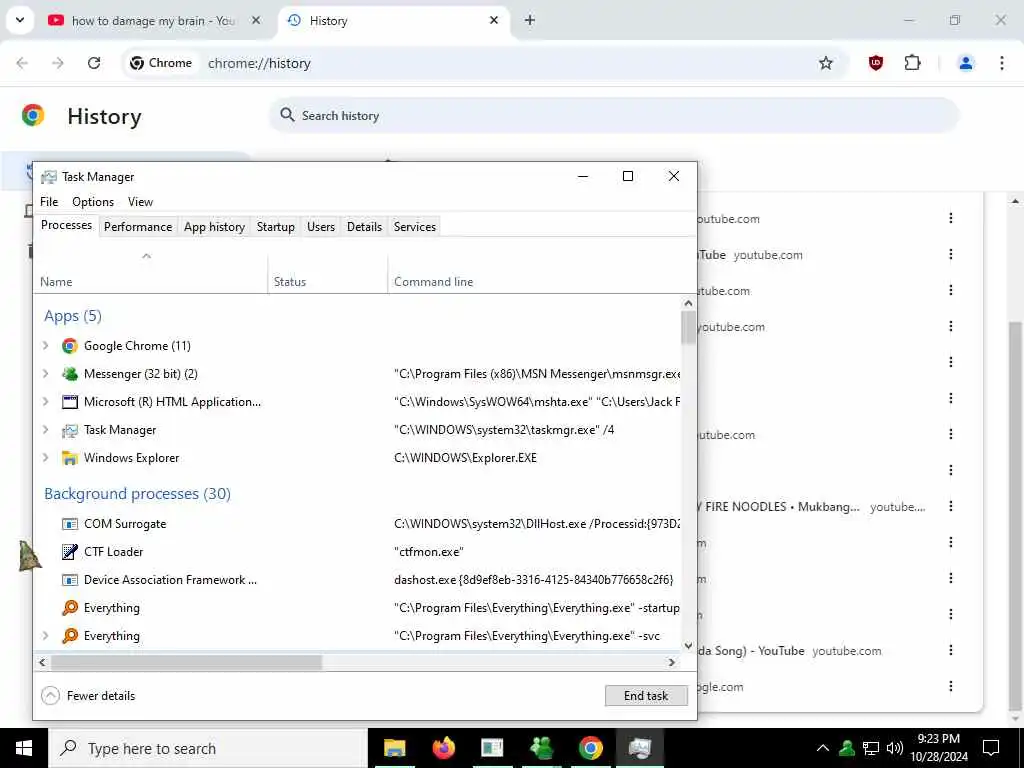
Task: Open the Chrome tab search dropdown
Action: [x=20, y=20]
